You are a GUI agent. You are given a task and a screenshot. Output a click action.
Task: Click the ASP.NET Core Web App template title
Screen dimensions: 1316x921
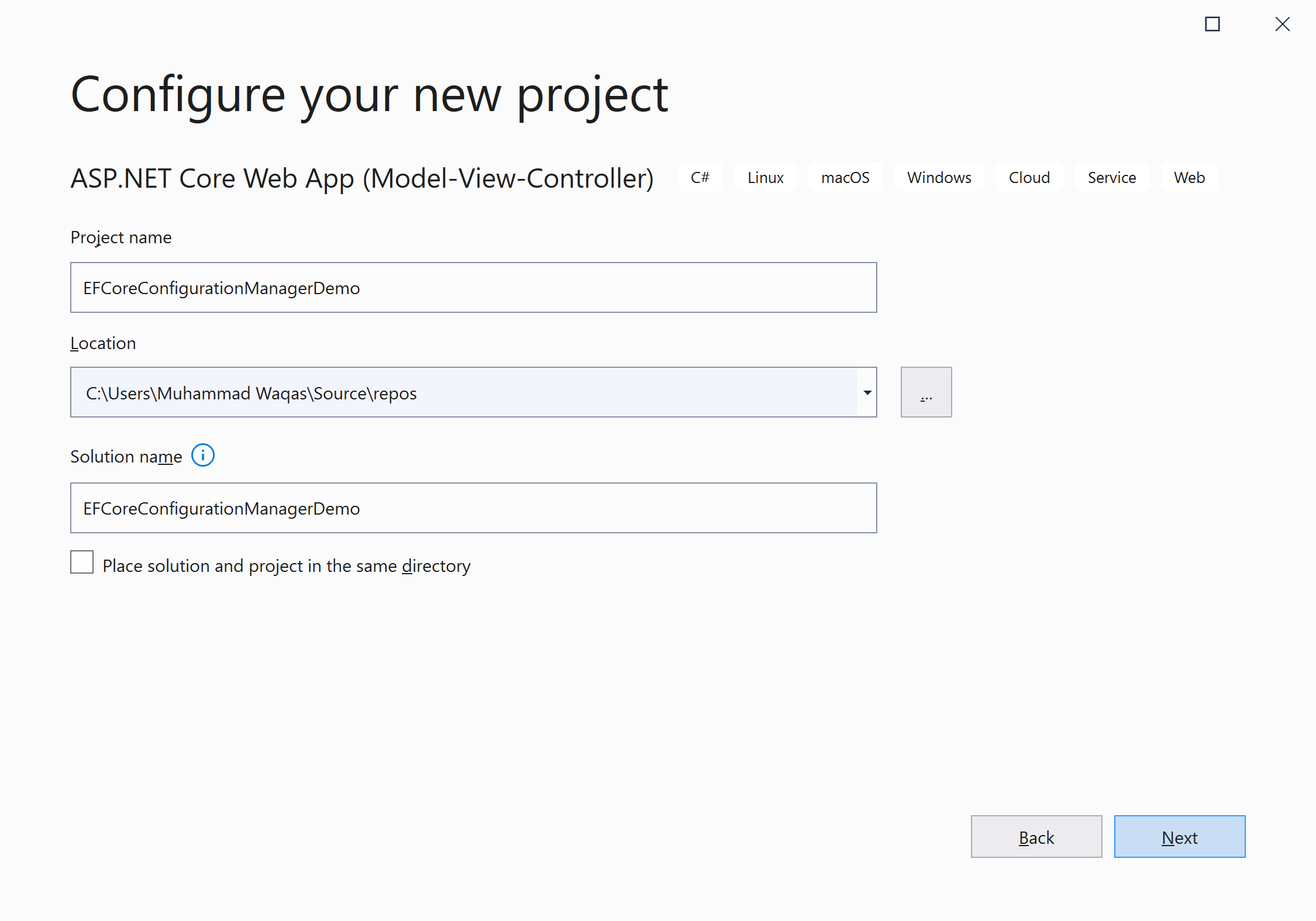tap(361, 178)
